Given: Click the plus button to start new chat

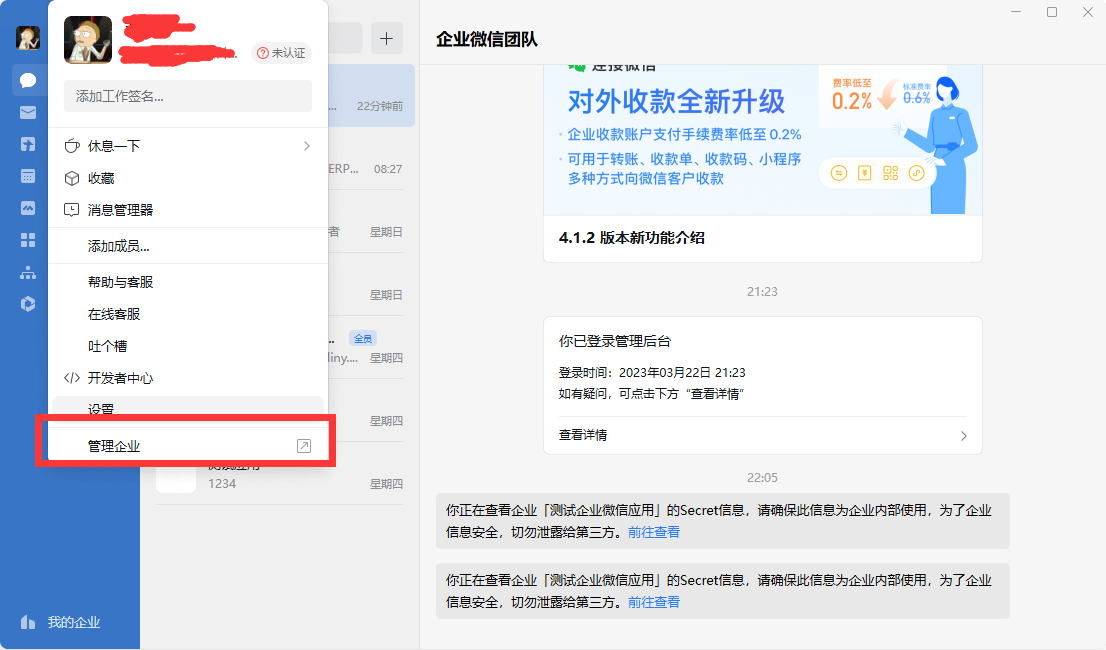Looking at the screenshot, I should click(x=387, y=38).
